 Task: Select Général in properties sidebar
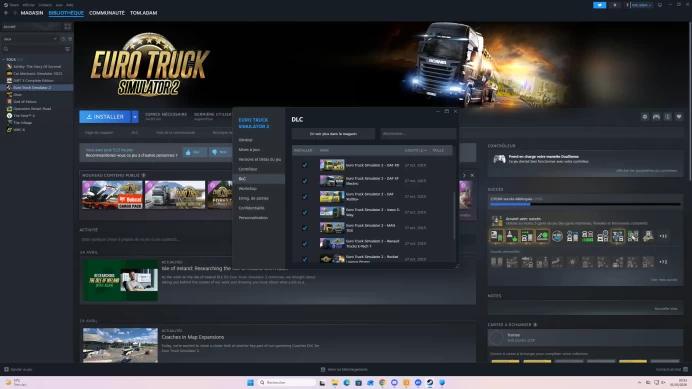coord(245,140)
